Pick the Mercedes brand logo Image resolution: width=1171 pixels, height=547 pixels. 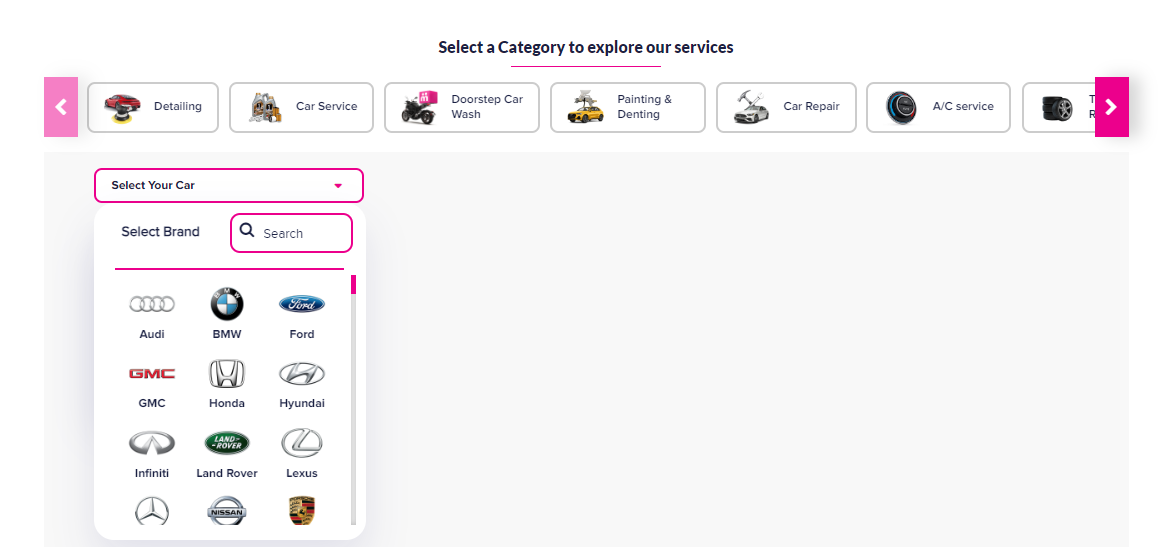(x=152, y=511)
